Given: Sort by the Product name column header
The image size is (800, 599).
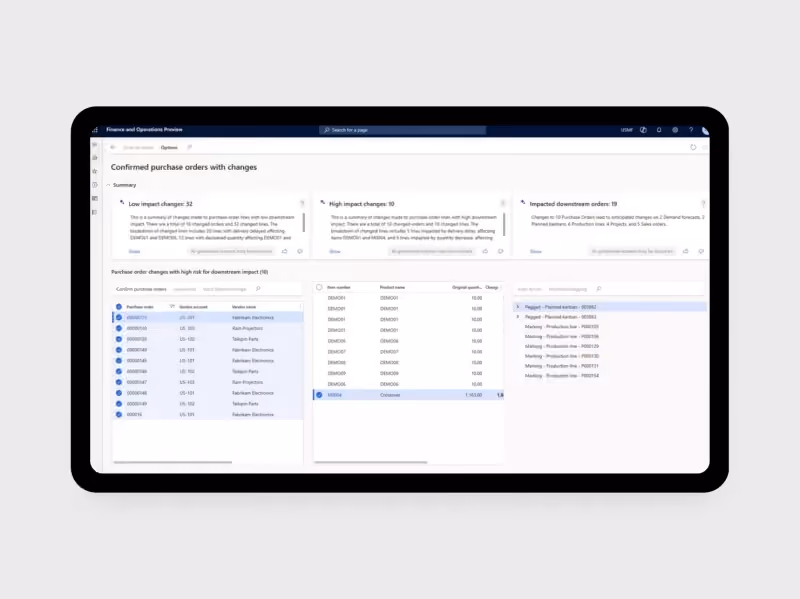Looking at the screenshot, I should click(392, 287).
